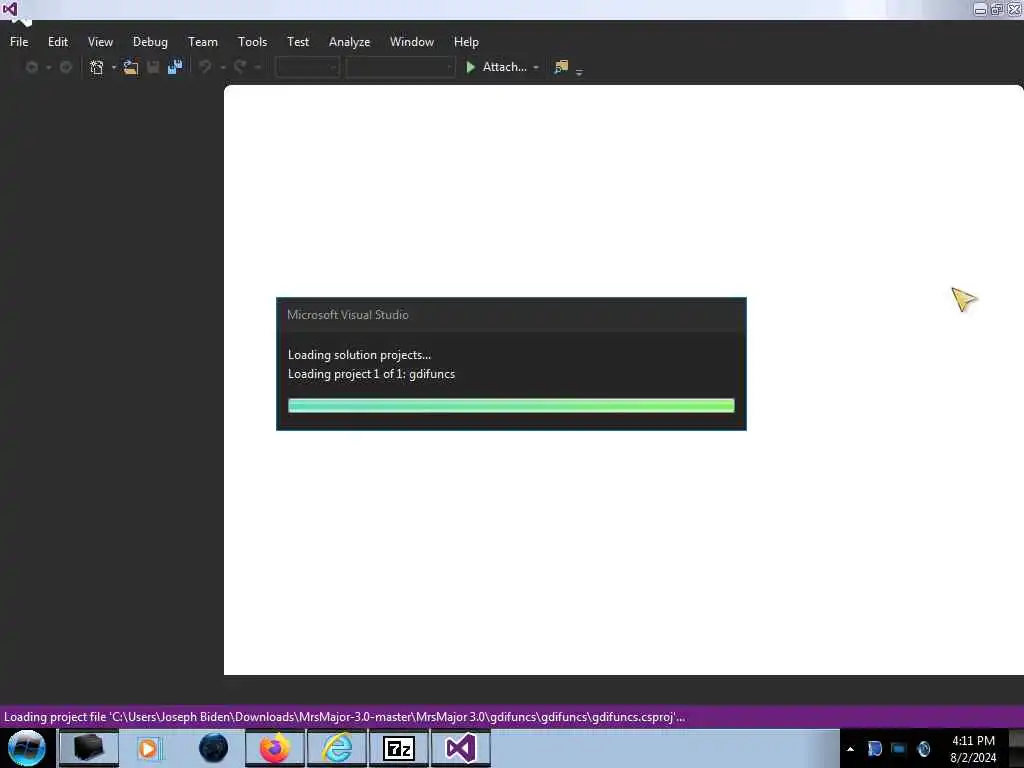1024x768 pixels.
Task: Expand the Attach button dropdown arrow
Action: point(536,67)
